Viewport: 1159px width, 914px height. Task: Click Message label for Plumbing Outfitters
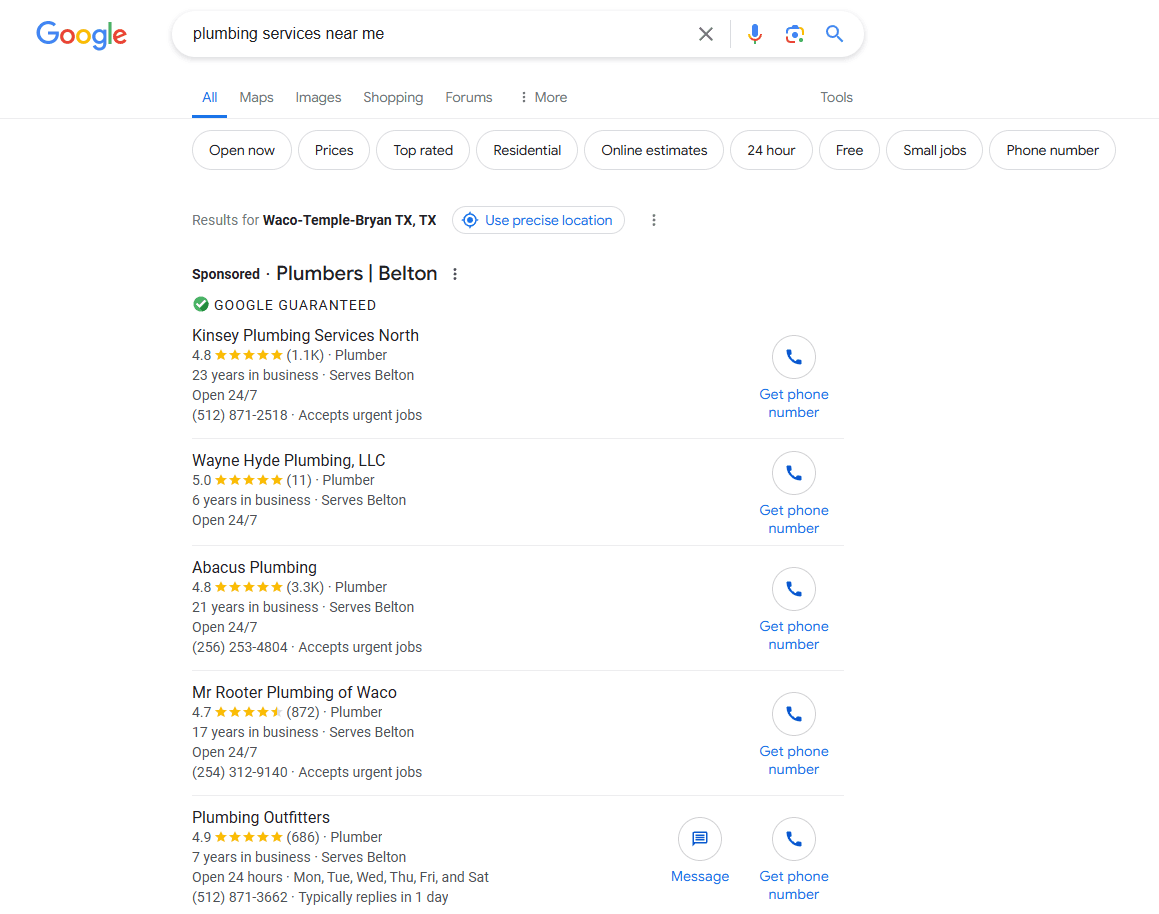coord(700,876)
